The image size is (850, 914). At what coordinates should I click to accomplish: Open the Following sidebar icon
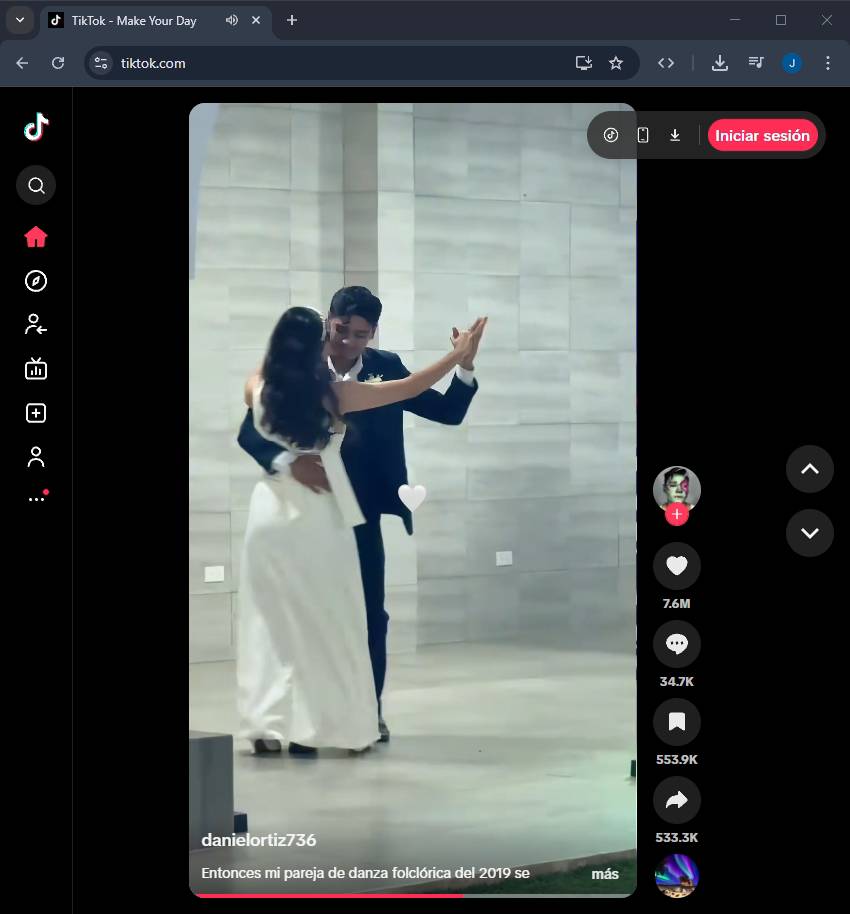tap(36, 324)
